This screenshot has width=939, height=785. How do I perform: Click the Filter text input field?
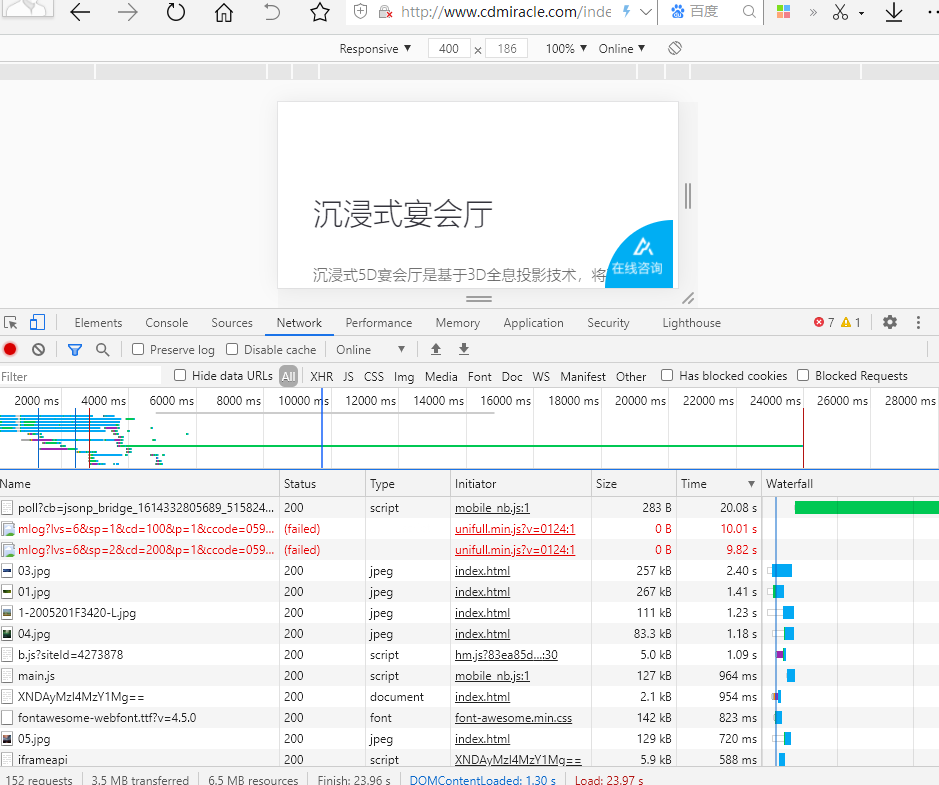click(x=80, y=377)
